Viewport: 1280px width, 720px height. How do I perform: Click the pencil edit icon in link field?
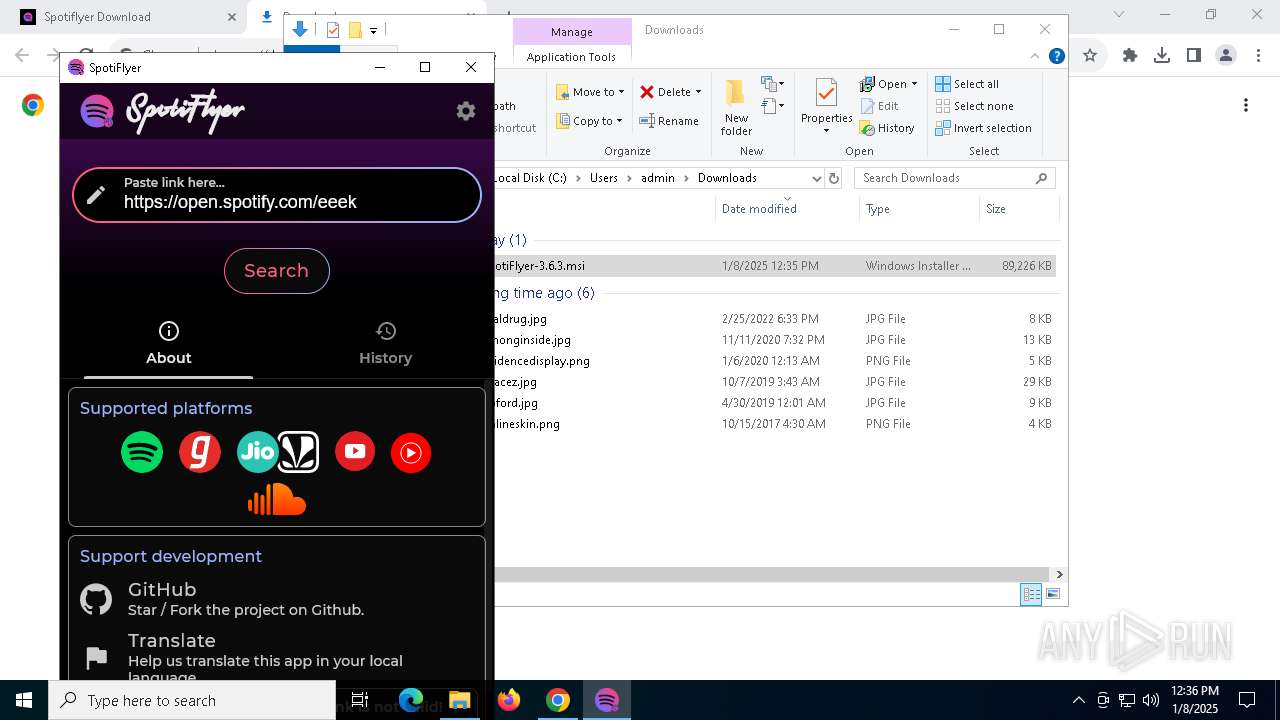coord(96,194)
